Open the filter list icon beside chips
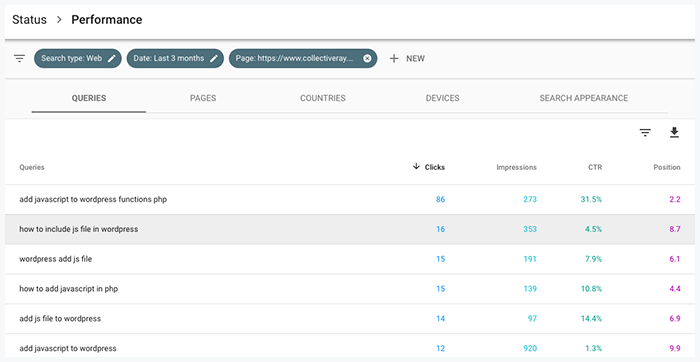The height and width of the screenshot is (362, 700). tap(19, 58)
